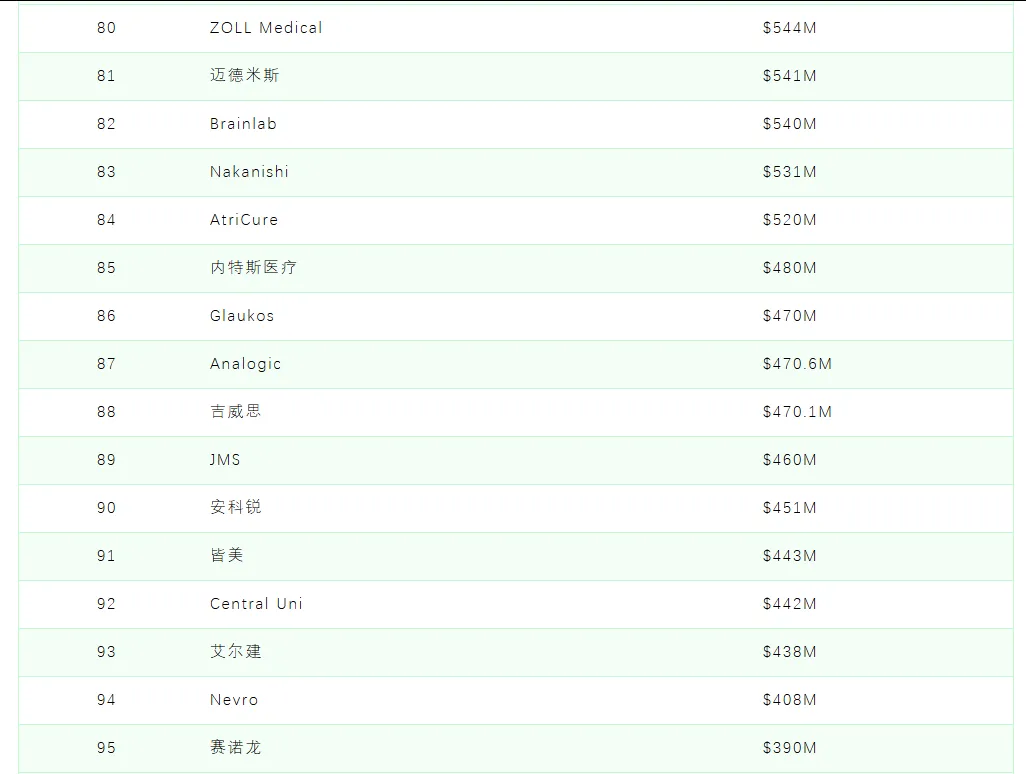Click the 吉威思 company name

click(x=236, y=412)
